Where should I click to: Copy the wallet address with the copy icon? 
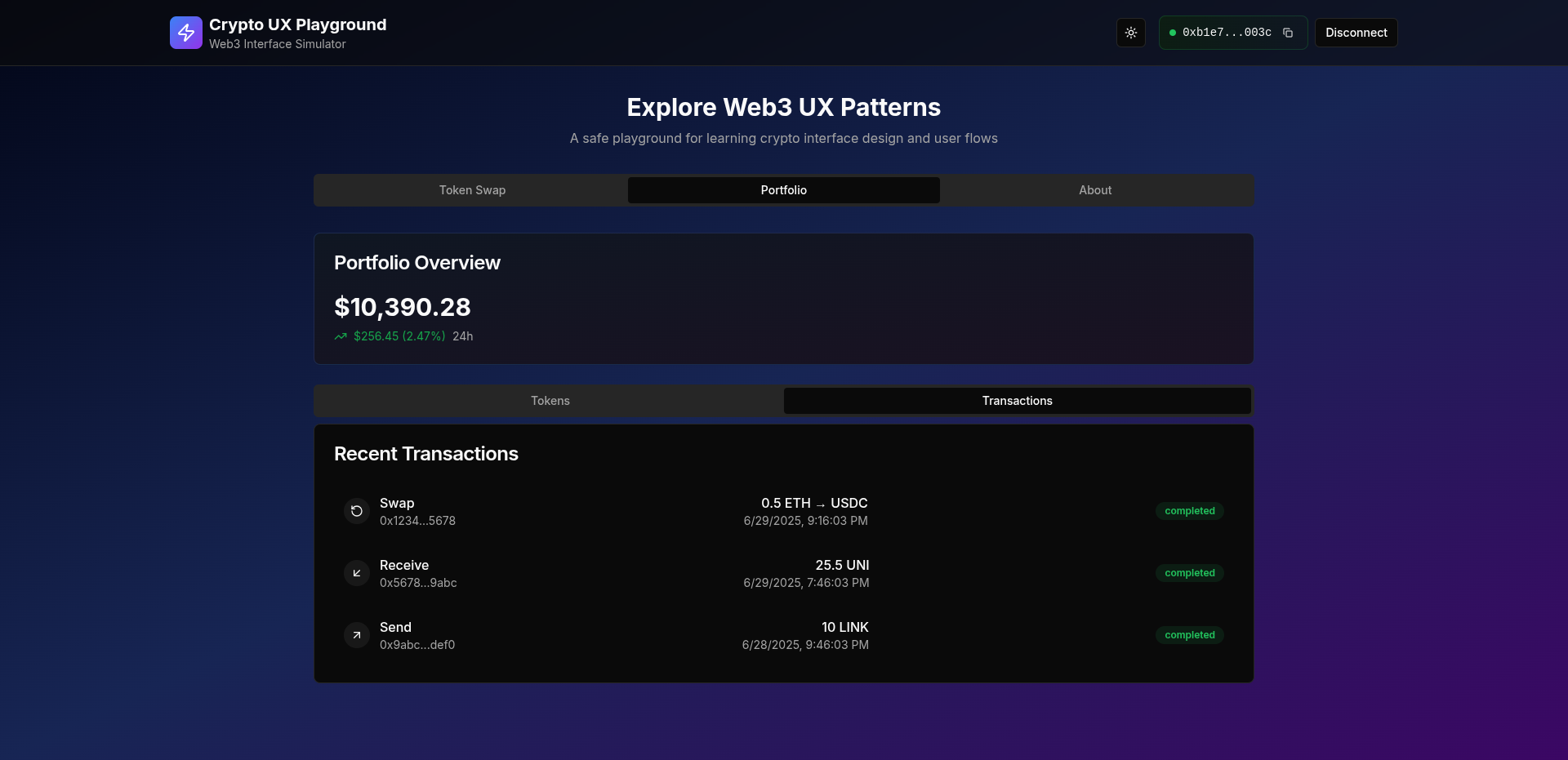[x=1288, y=33]
